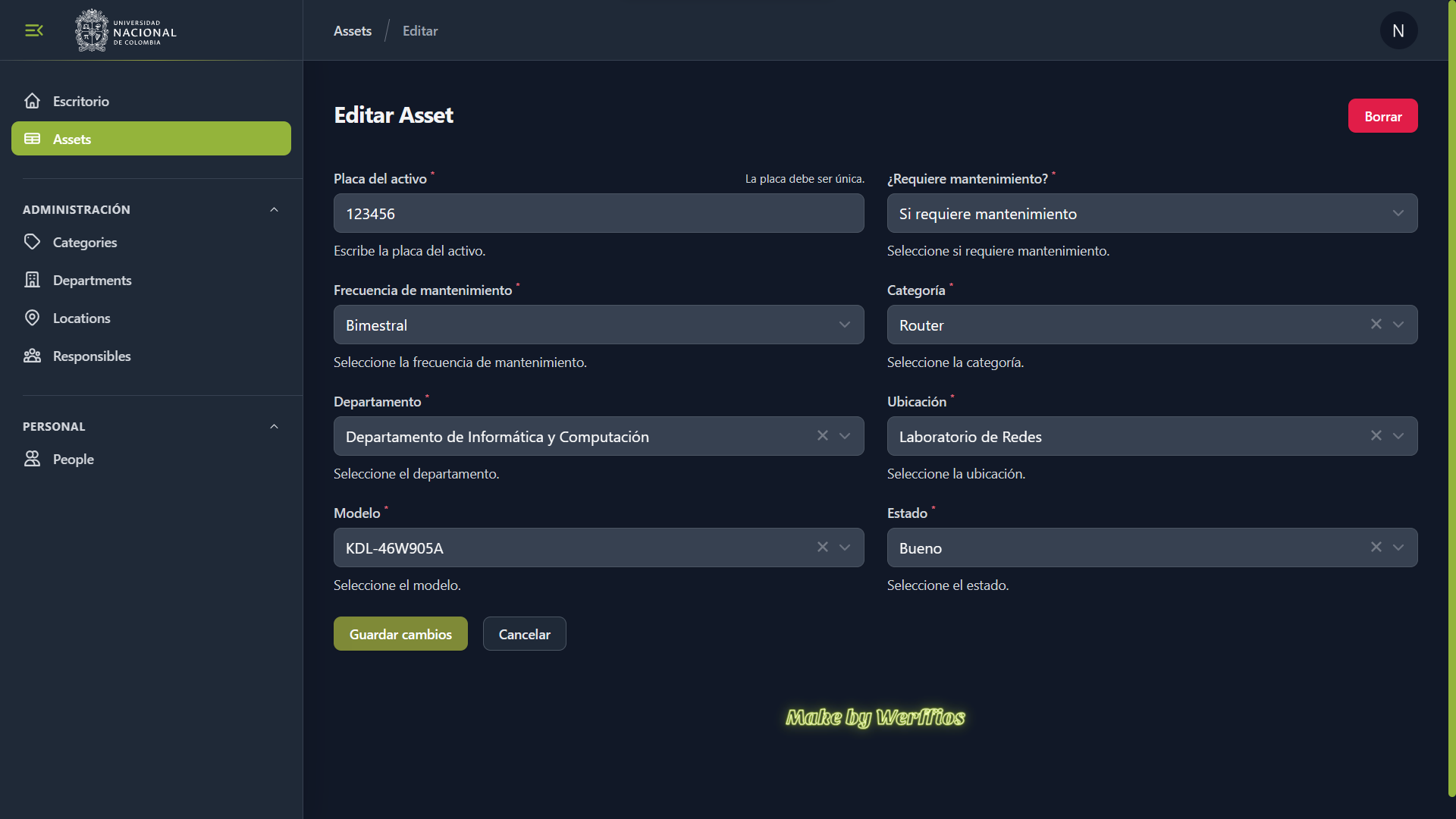This screenshot has height=819, width=1456.
Task: Click the People users icon
Action: point(32,459)
